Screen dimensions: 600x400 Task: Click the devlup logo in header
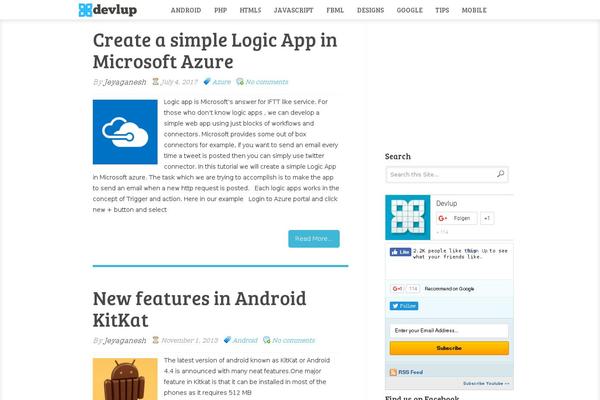pos(108,10)
